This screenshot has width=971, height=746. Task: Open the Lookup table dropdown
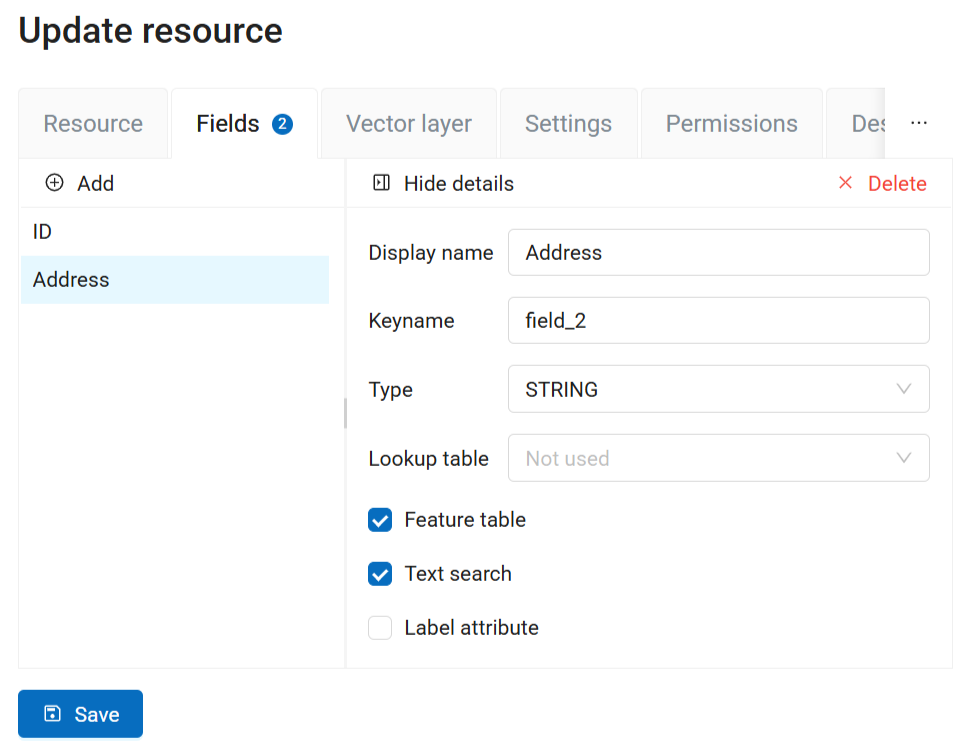click(x=718, y=458)
